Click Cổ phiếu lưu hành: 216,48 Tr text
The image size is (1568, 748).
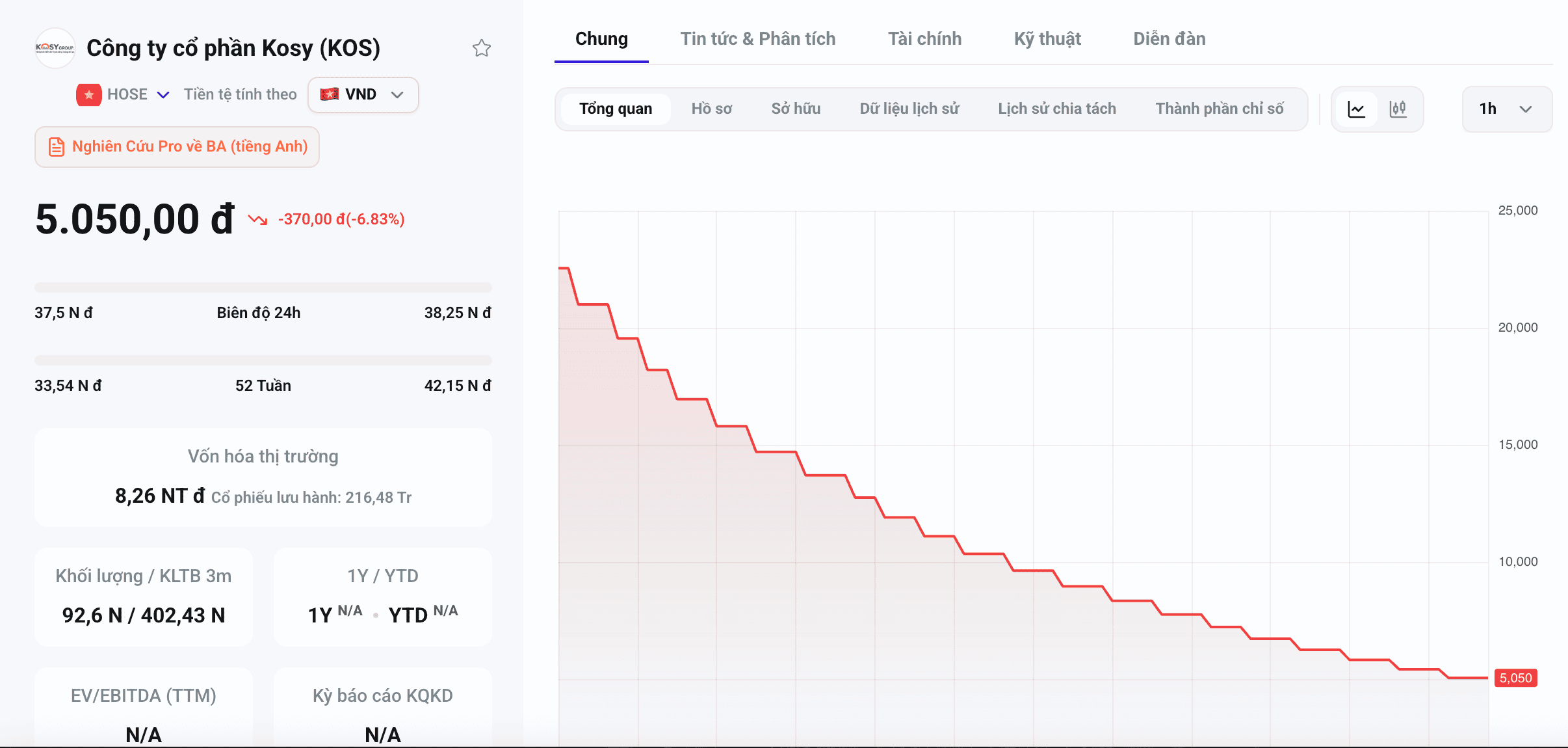point(311,498)
